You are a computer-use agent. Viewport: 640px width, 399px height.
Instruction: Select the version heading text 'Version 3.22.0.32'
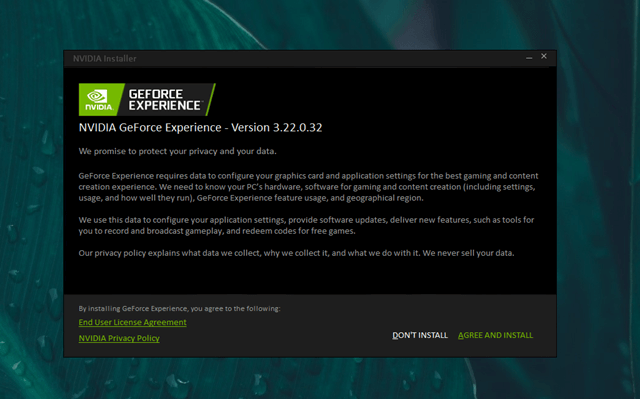(x=277, y=128)
